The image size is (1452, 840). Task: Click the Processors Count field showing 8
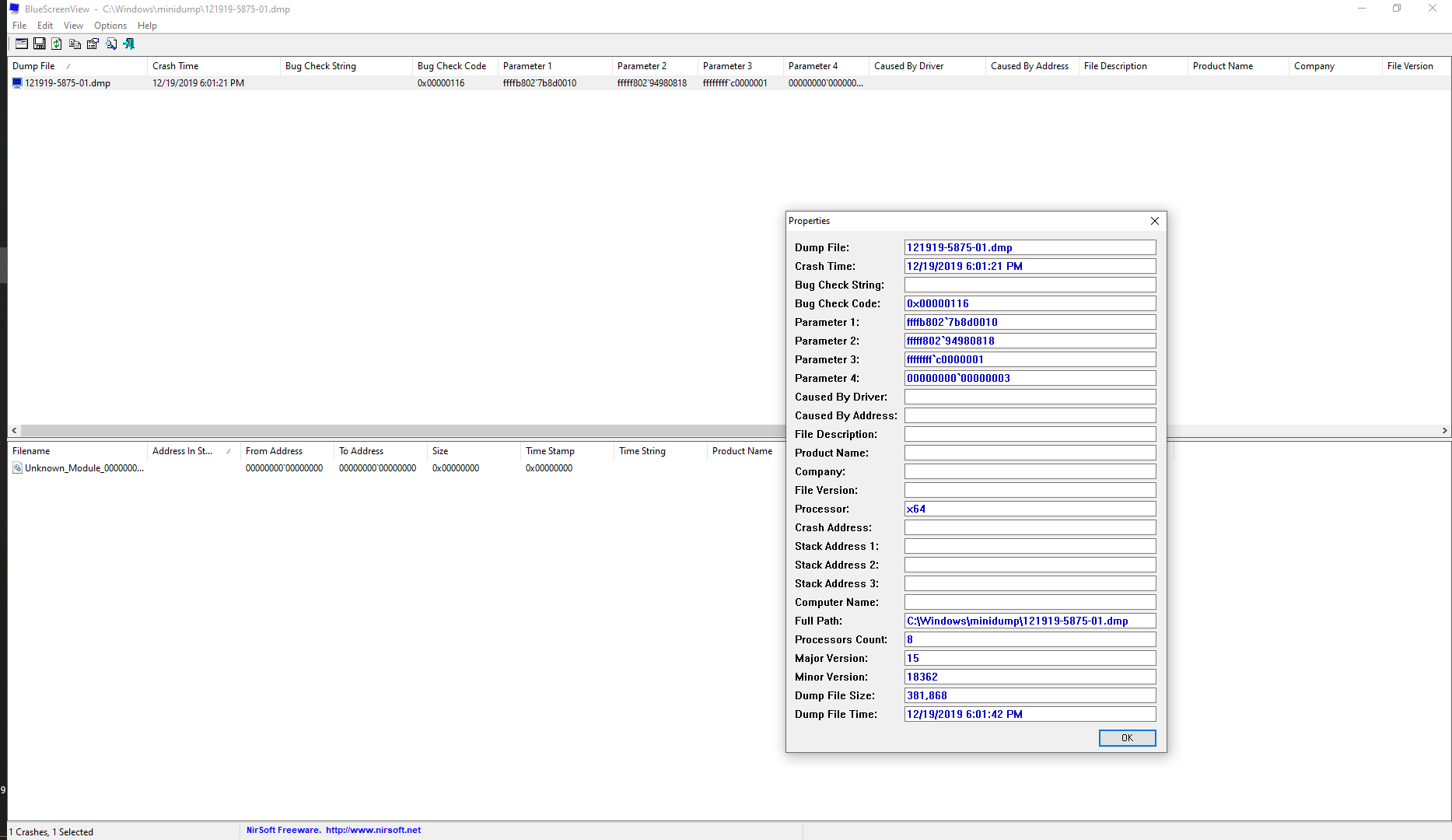tap(1030, 639)
